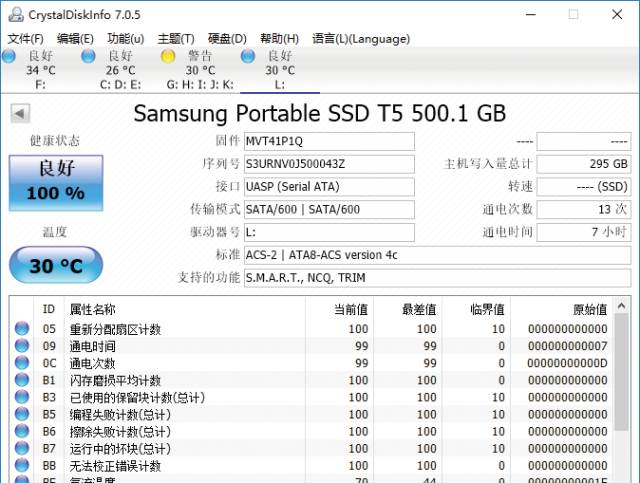This screenshot has width=640, height=483.
Task: Click the 属性名称 column header
Action: tap(92, 309)
